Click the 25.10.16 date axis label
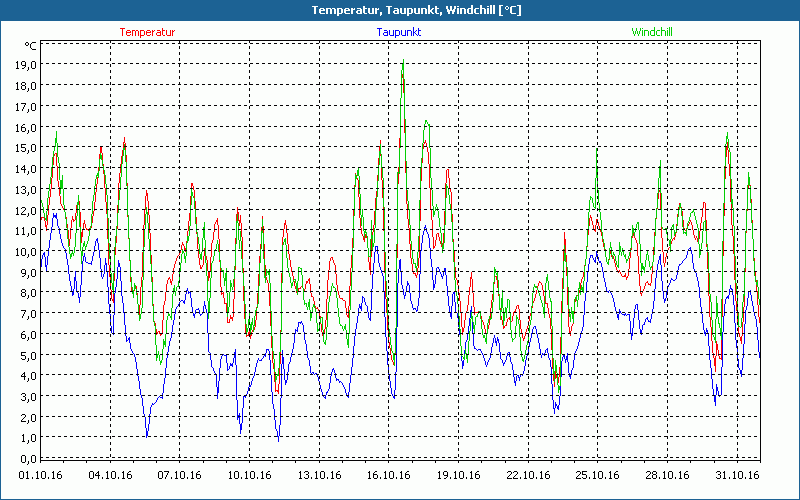Screen dimensions: 800x500 [x=597, y=476]
